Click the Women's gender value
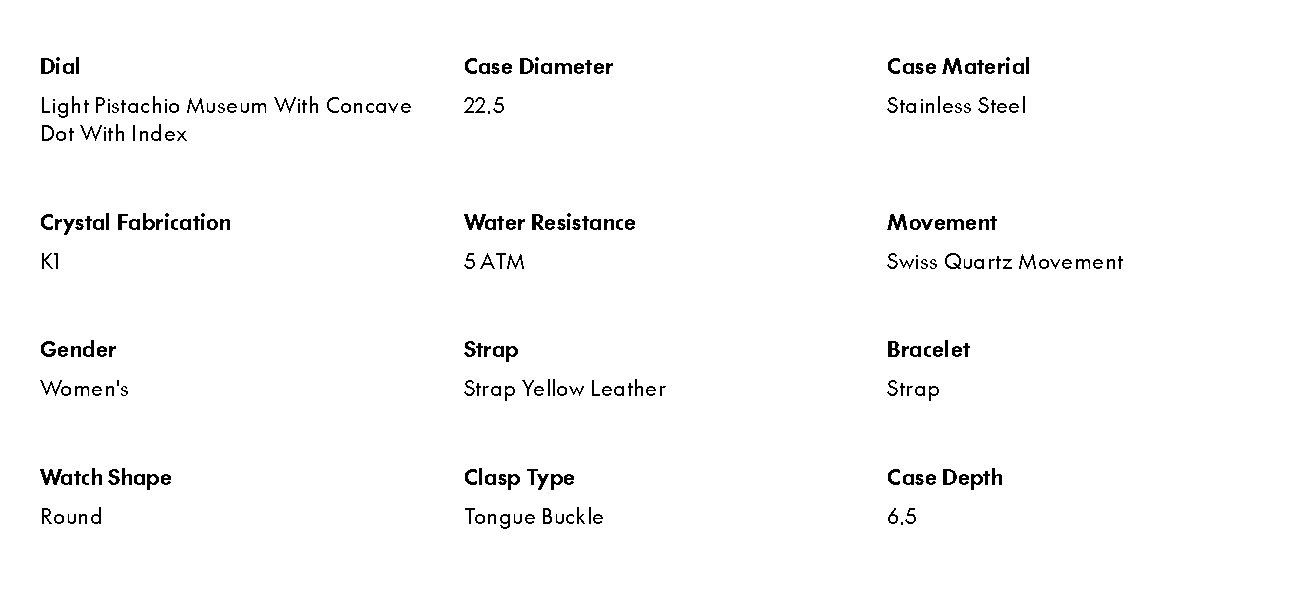1305x597 pixels. click(84, 389)
